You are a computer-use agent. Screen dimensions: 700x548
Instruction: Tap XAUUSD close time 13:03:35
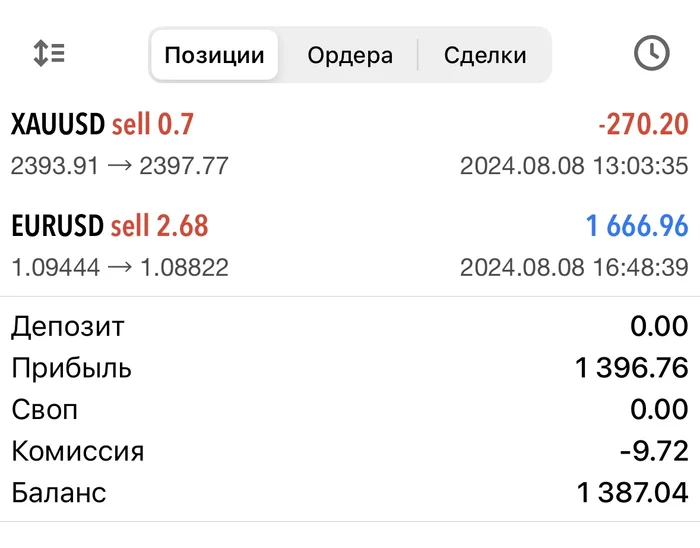[x=574, y=165]
